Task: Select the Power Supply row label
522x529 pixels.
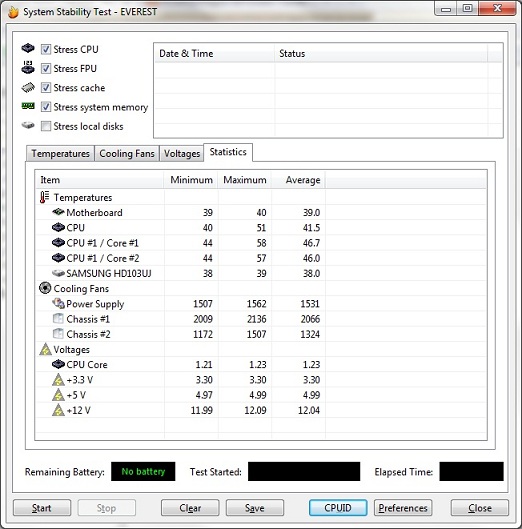Action: [x=95, y=304]
